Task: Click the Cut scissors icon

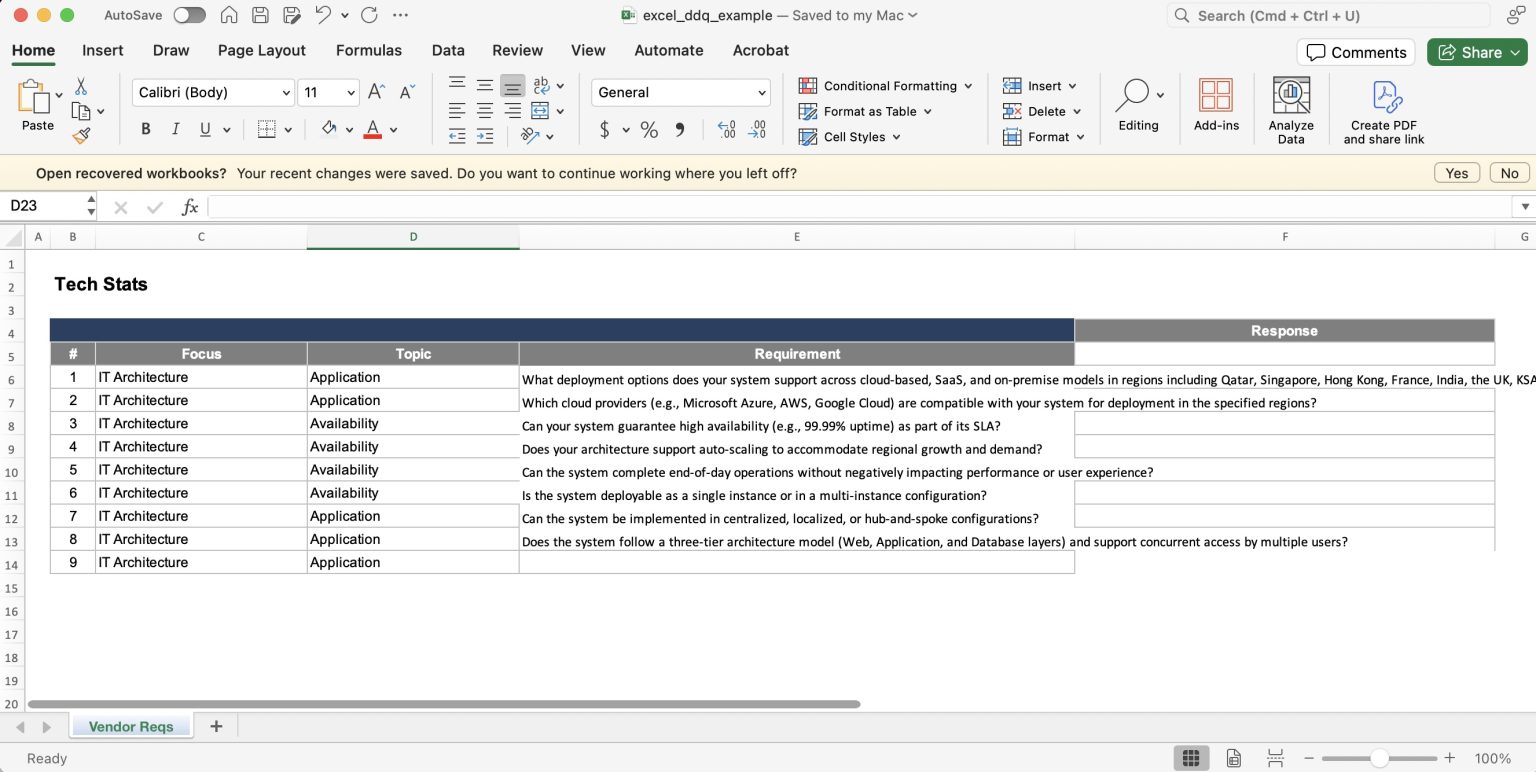Action: coord(81,87)
